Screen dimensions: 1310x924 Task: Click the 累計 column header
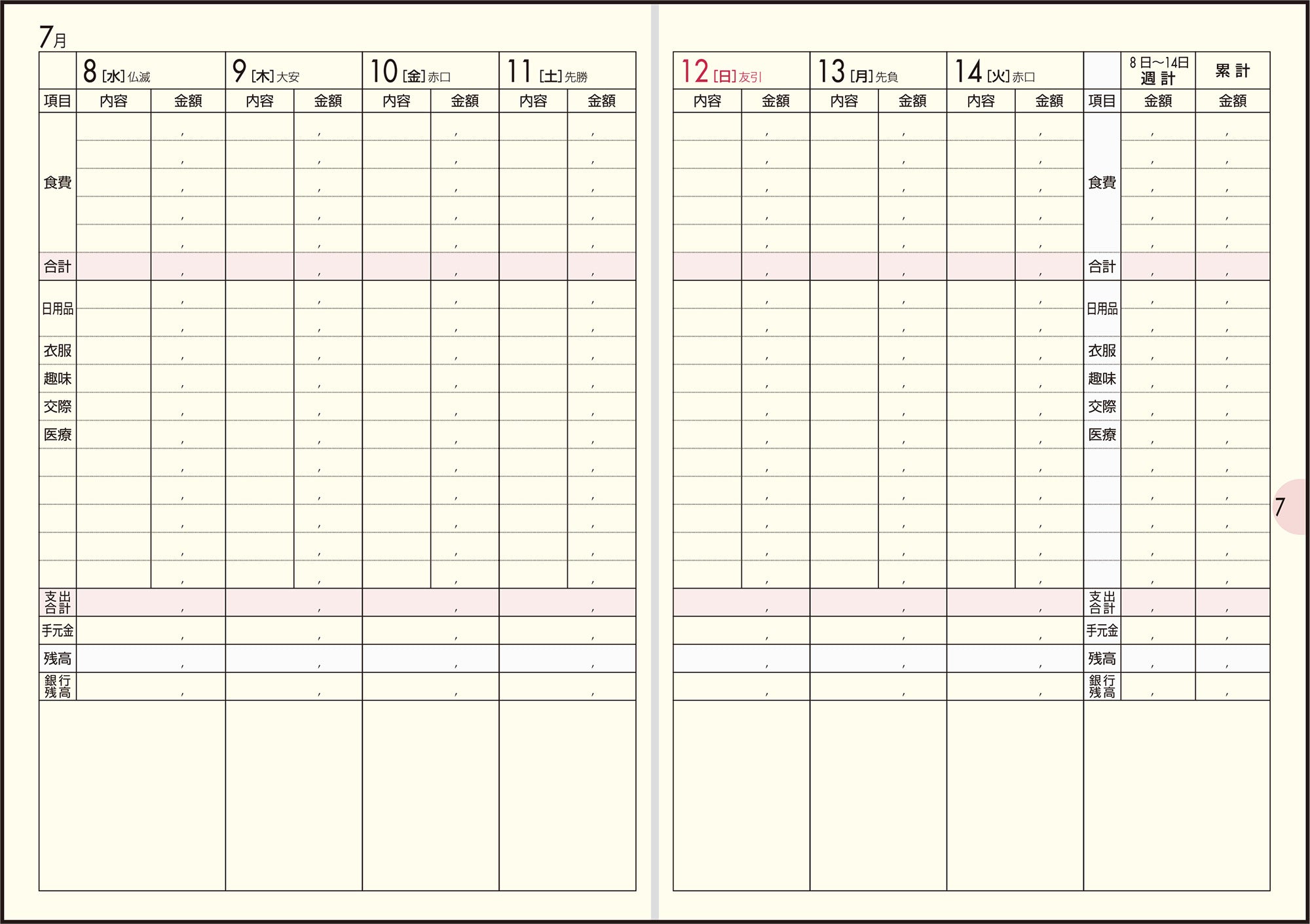(x=1233, y=71)
